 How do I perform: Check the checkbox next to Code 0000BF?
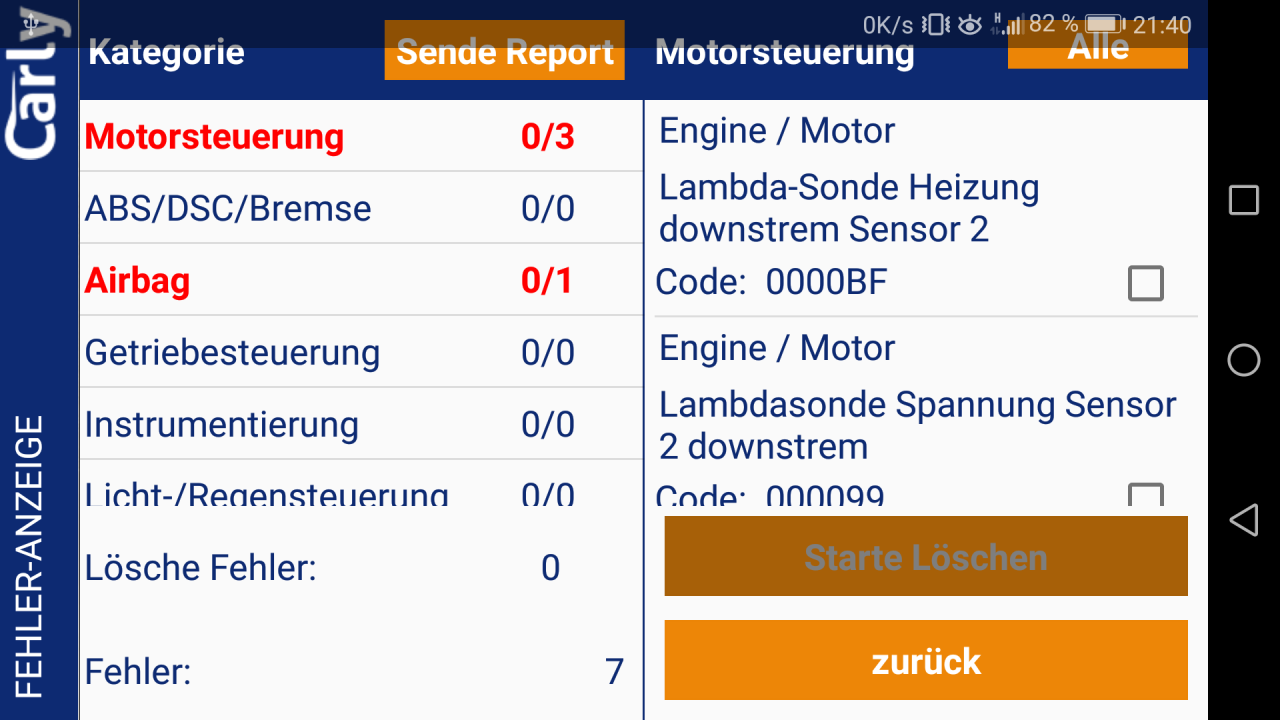(x=1145, y=283)
